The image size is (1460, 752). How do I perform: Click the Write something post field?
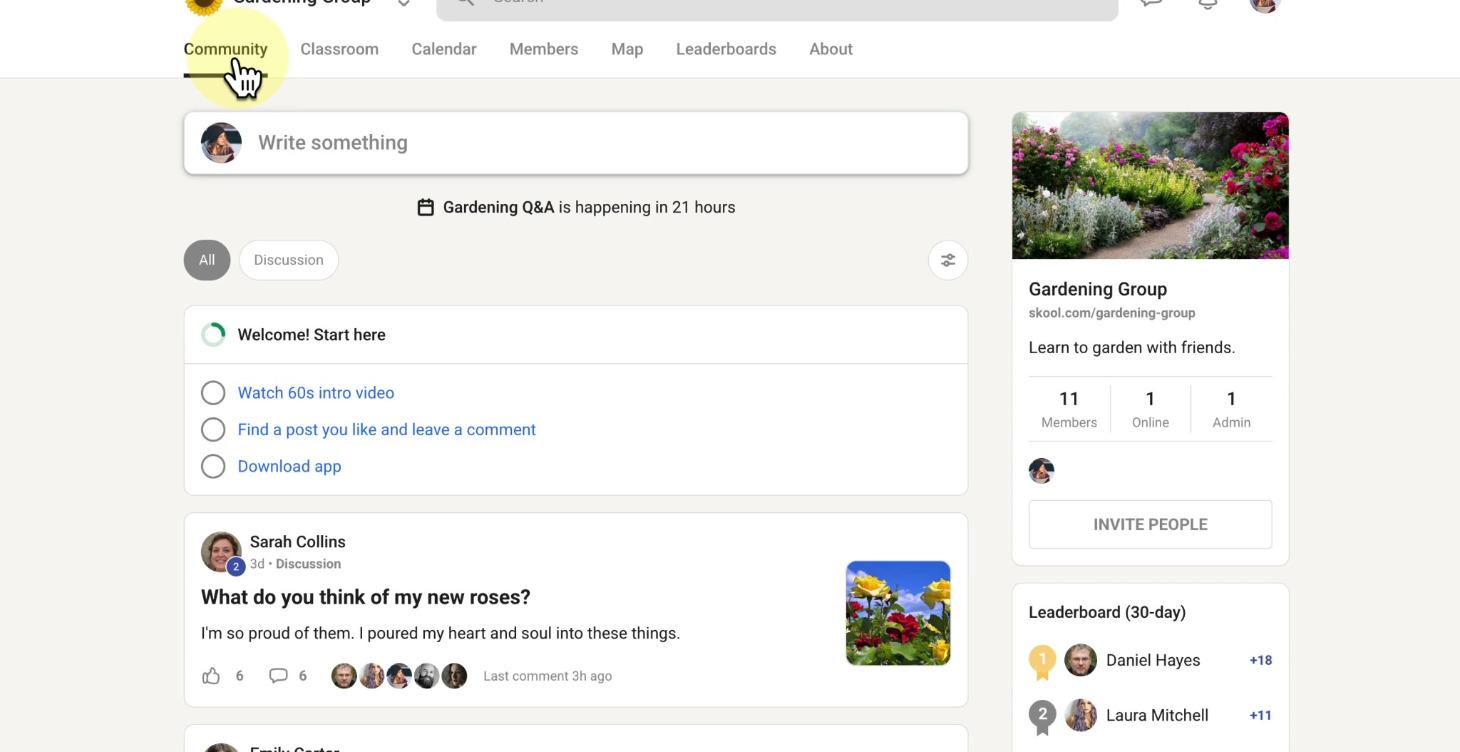tap(600, 143)
